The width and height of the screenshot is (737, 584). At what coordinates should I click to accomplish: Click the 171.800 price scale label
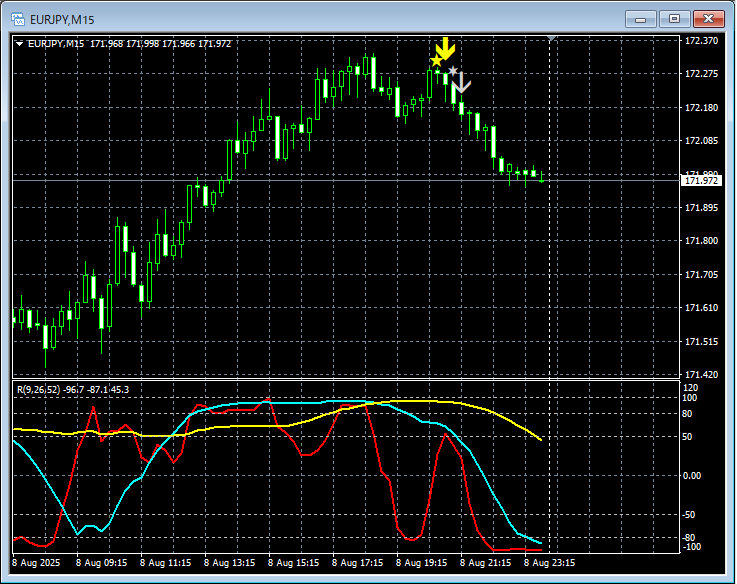[x=701, y=241]
